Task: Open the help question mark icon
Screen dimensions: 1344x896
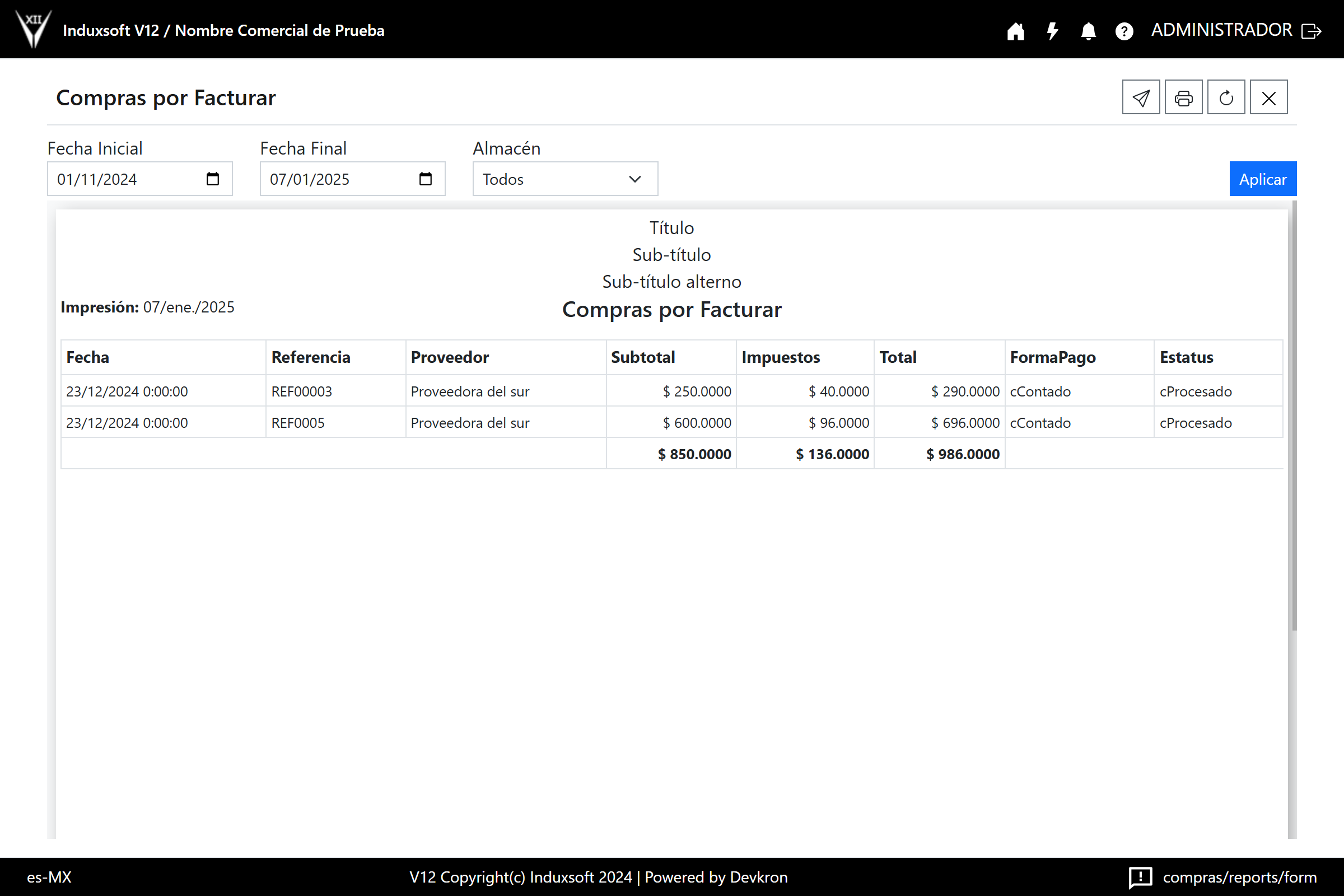Action: coord(1124,31)
